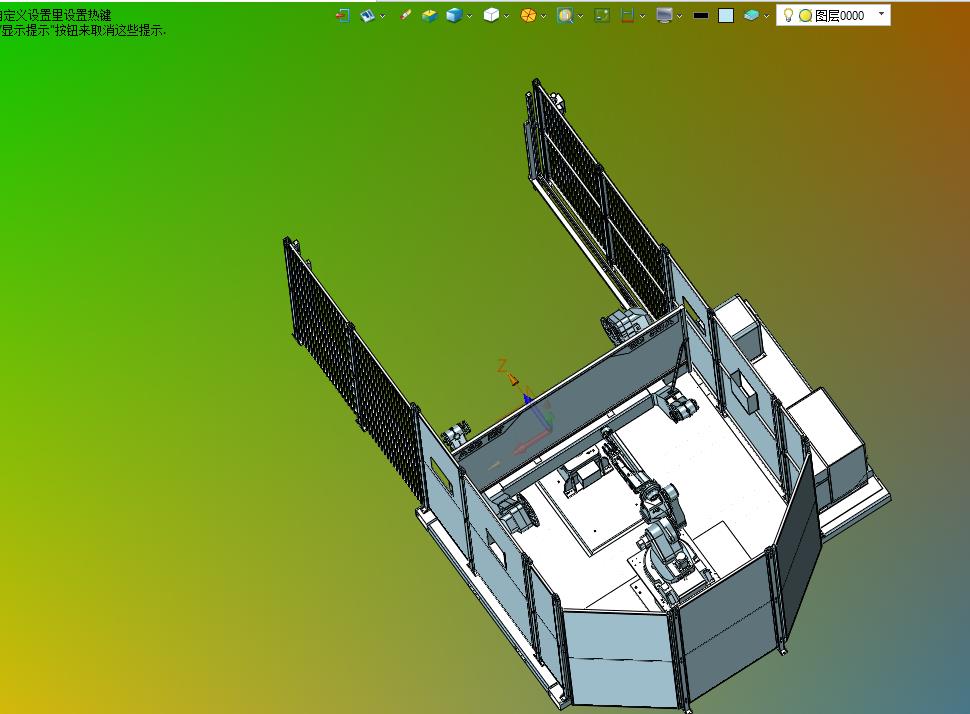Click the orange sphere render icon
The image size is (970, 714).
click(528, 15)
